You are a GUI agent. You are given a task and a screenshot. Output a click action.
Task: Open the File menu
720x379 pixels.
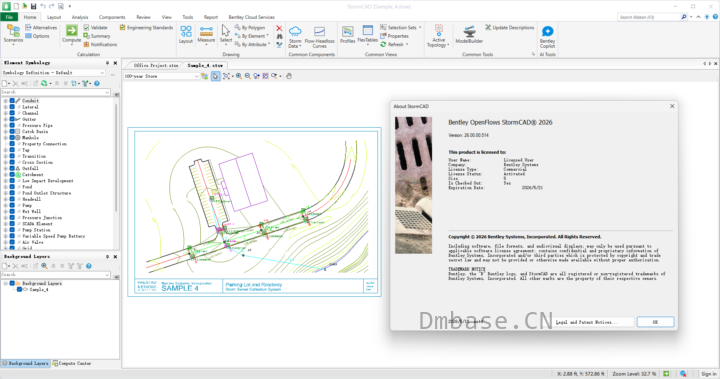[9, 17]
